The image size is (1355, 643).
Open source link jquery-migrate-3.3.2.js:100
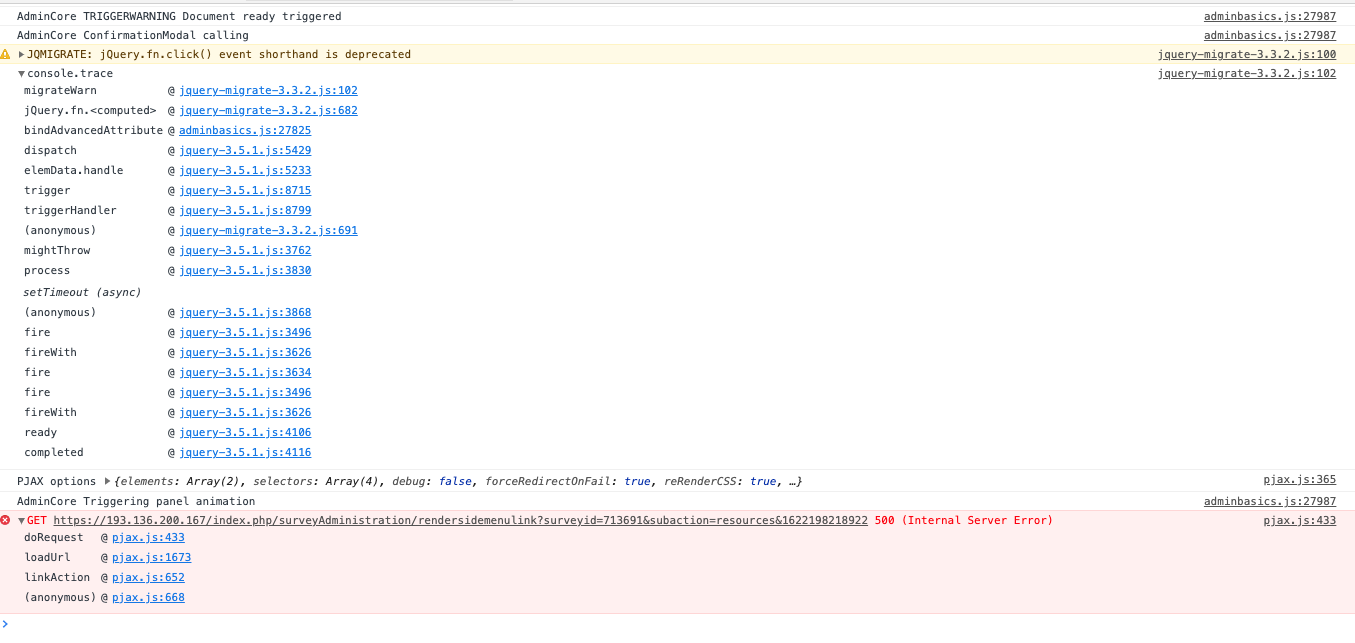1246,54
